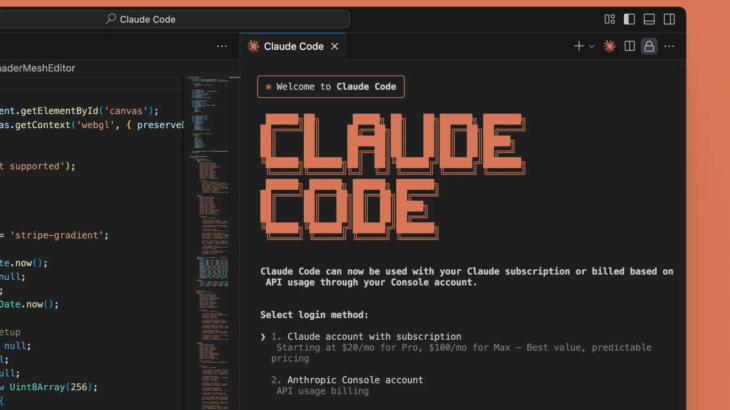Expand the dropdown arrow beside the plus icon
Screen dimensions: 730x410
click(592, 47)
